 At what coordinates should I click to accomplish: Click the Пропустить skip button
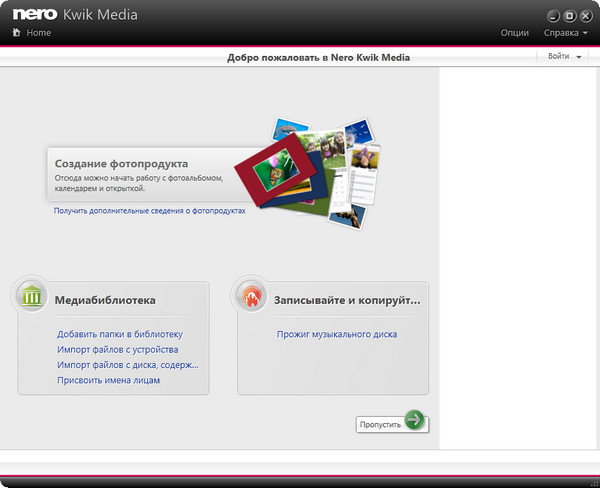point(392,424)
